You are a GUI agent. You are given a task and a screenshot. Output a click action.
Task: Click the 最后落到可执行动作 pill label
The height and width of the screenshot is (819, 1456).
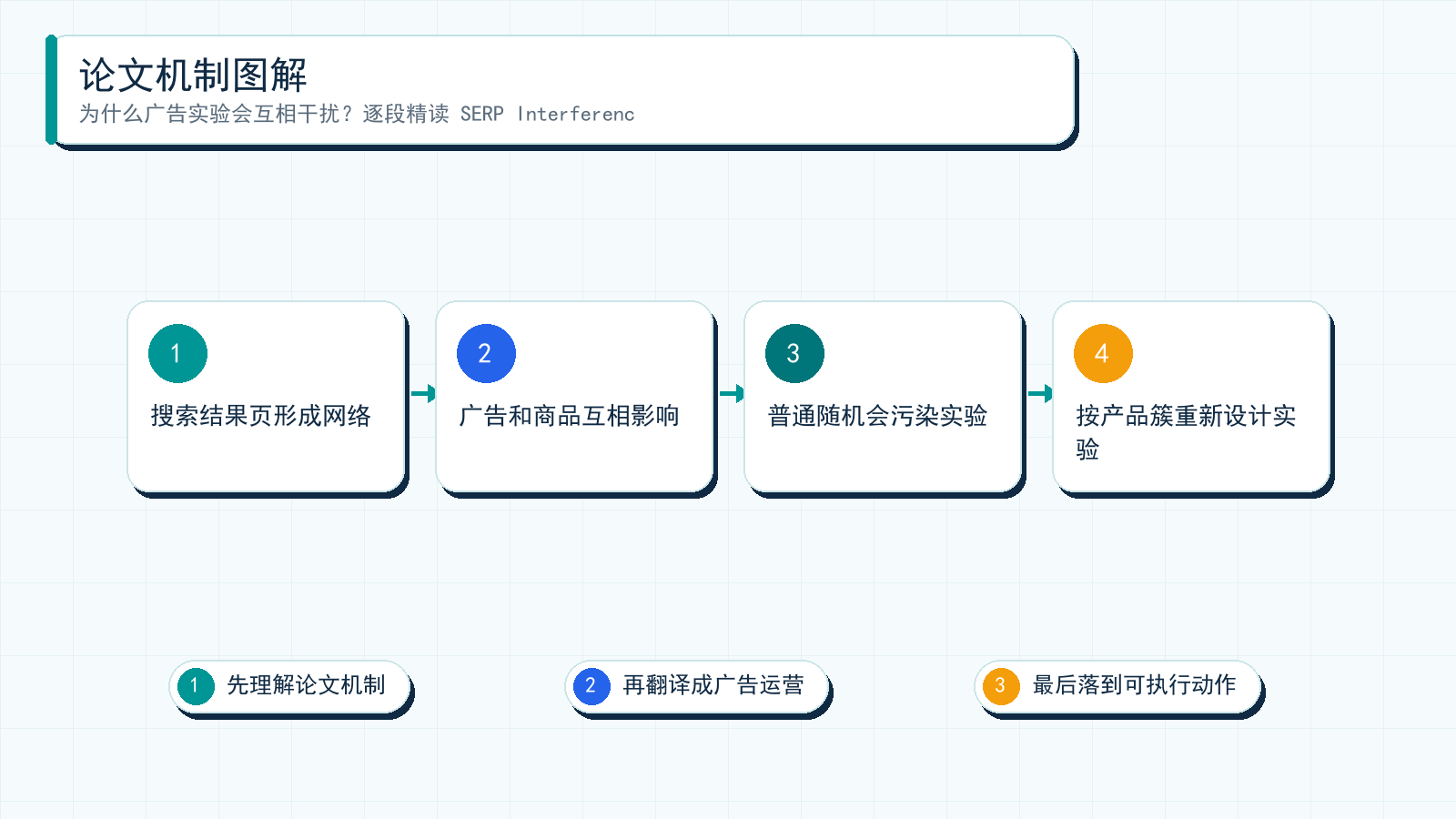click(x=1134, y=685)
